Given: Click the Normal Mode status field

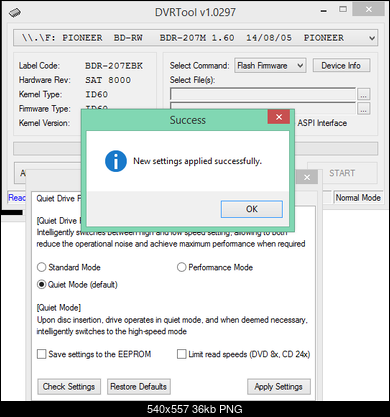Looking at the screenshot, I should 358,198.
